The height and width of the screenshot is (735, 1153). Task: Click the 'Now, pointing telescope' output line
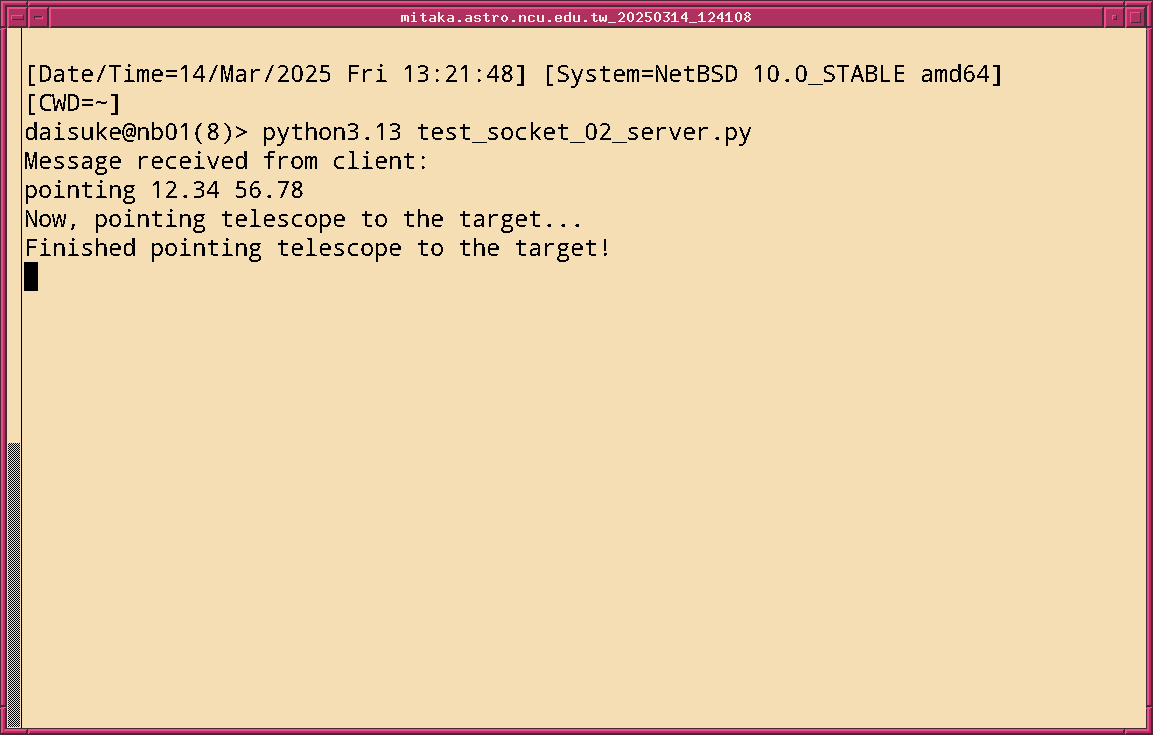point(303,219)
